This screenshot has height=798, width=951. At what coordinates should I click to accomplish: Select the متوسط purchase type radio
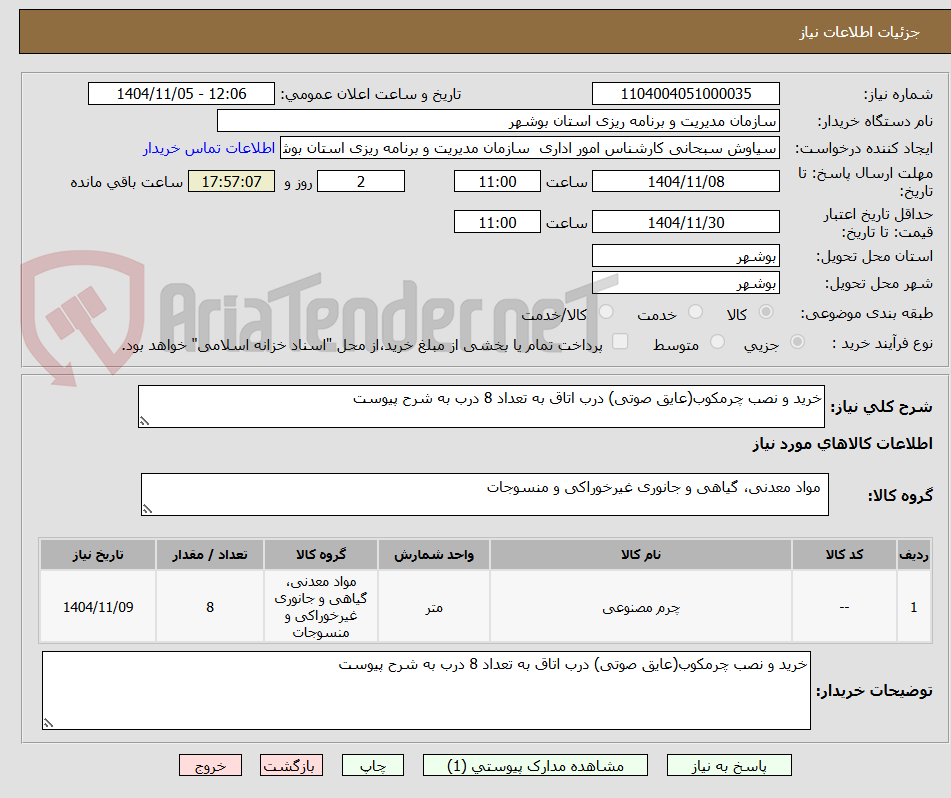[x=717, y=342]
